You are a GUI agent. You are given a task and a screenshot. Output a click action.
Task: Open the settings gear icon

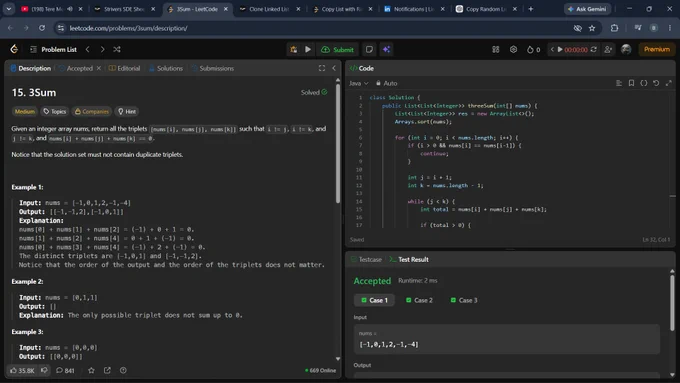(x=513, y=49)
